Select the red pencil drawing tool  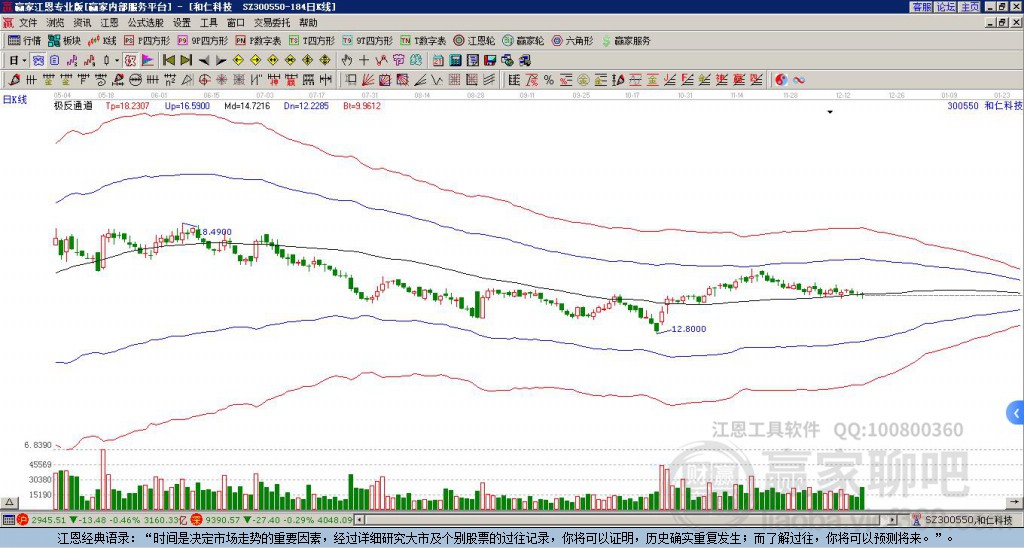coord(14,80)
